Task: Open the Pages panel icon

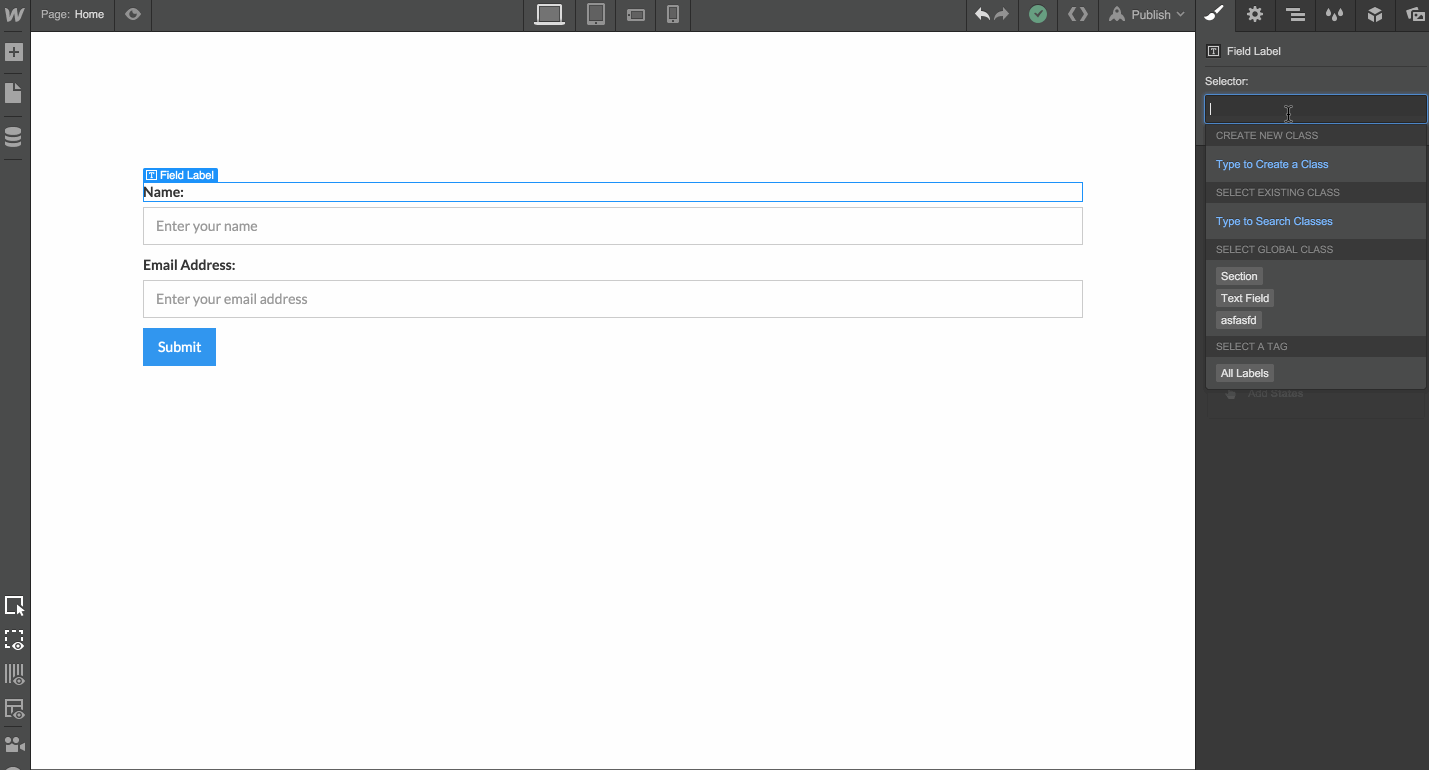Action: click(14, 94)
